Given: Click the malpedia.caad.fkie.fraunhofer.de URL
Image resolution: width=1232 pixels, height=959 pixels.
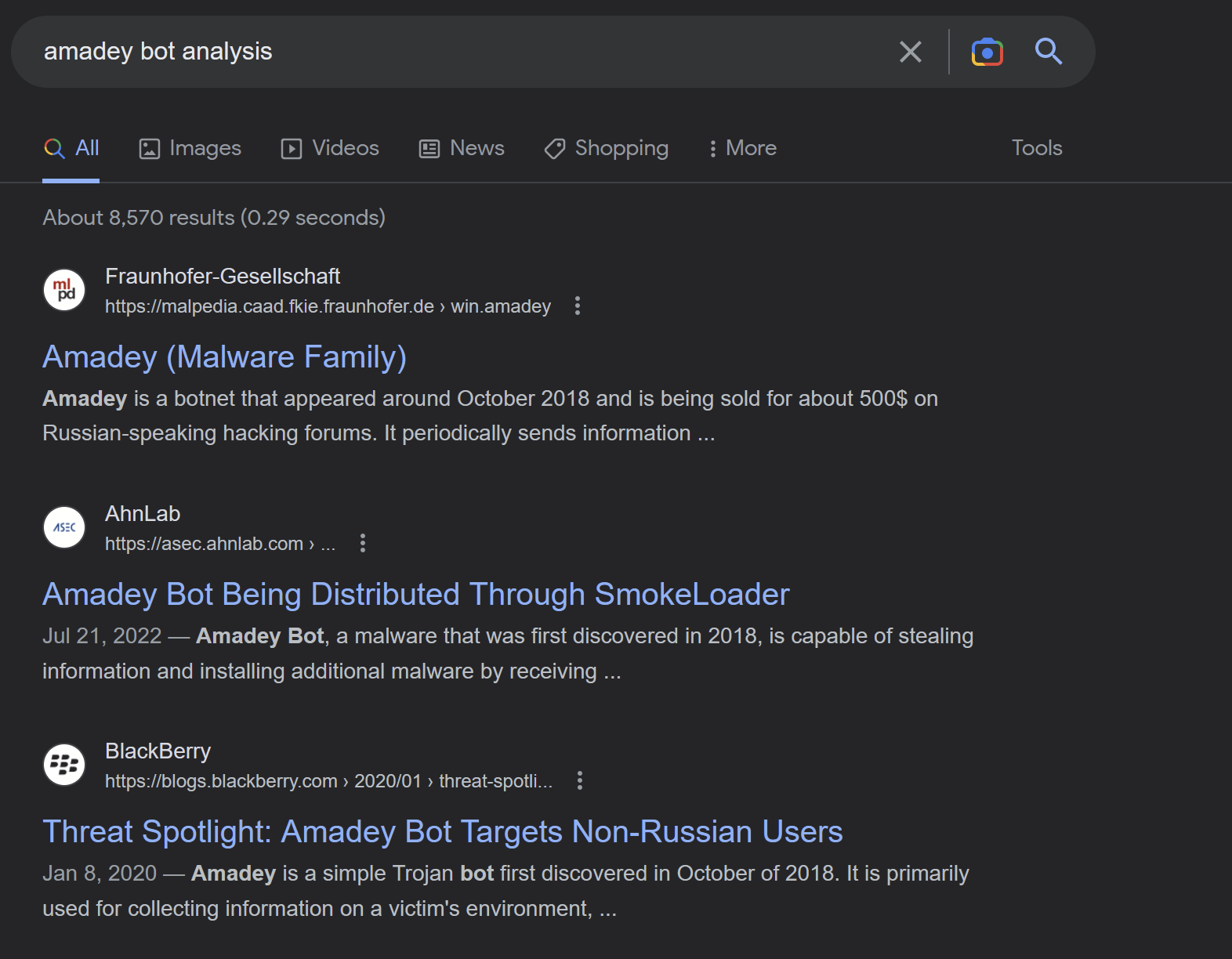Looking at the screenshot, I should point(328,306).
